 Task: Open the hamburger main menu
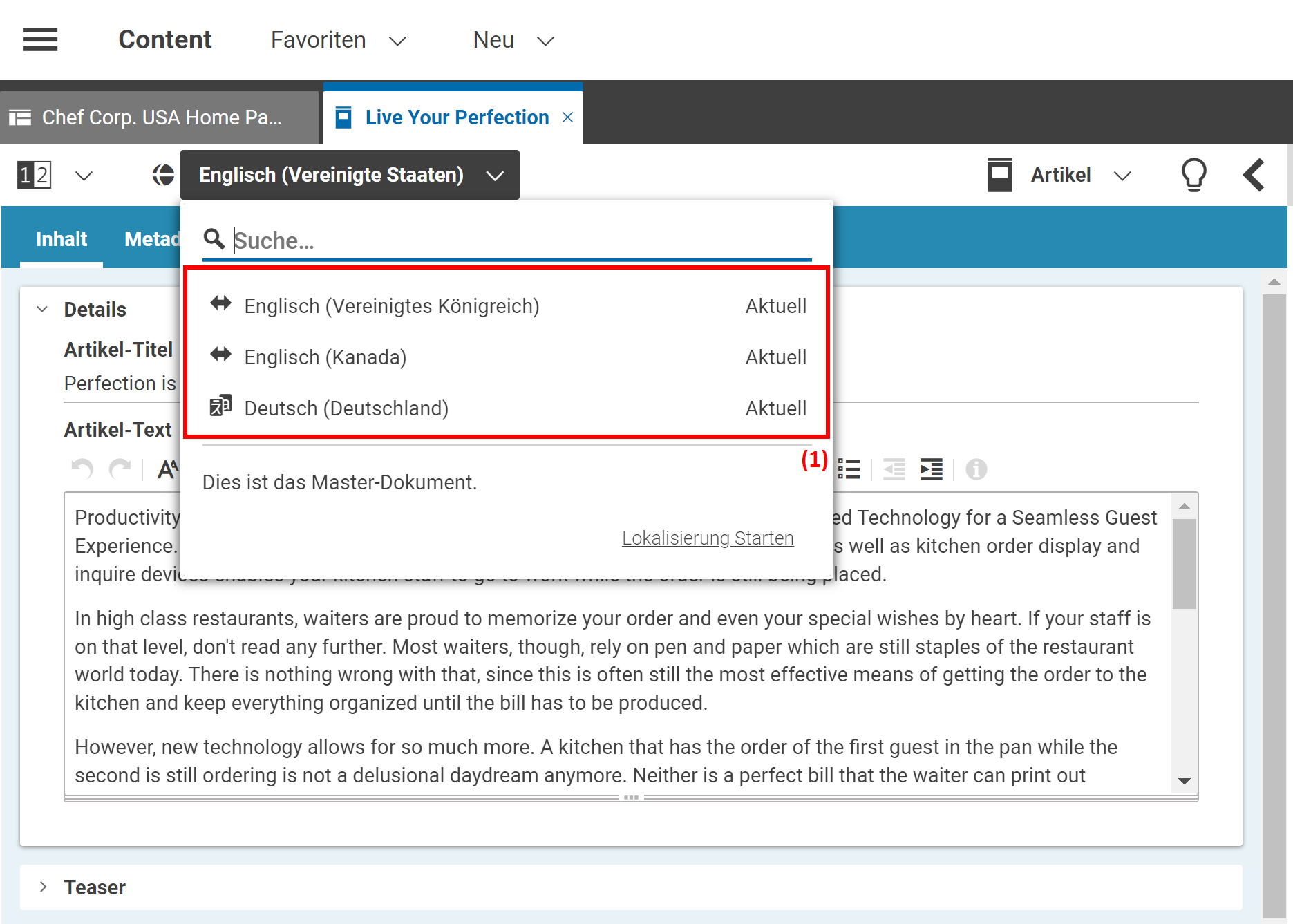tap(40, 39)
